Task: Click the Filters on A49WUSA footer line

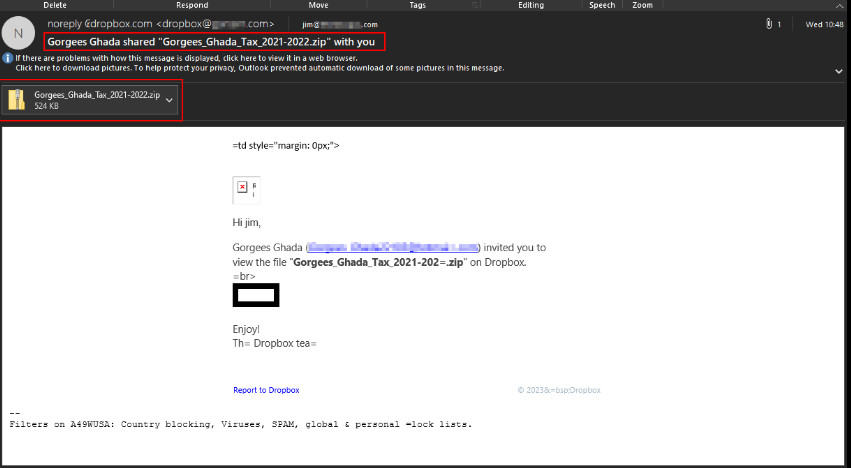Action: pos(240,425)
